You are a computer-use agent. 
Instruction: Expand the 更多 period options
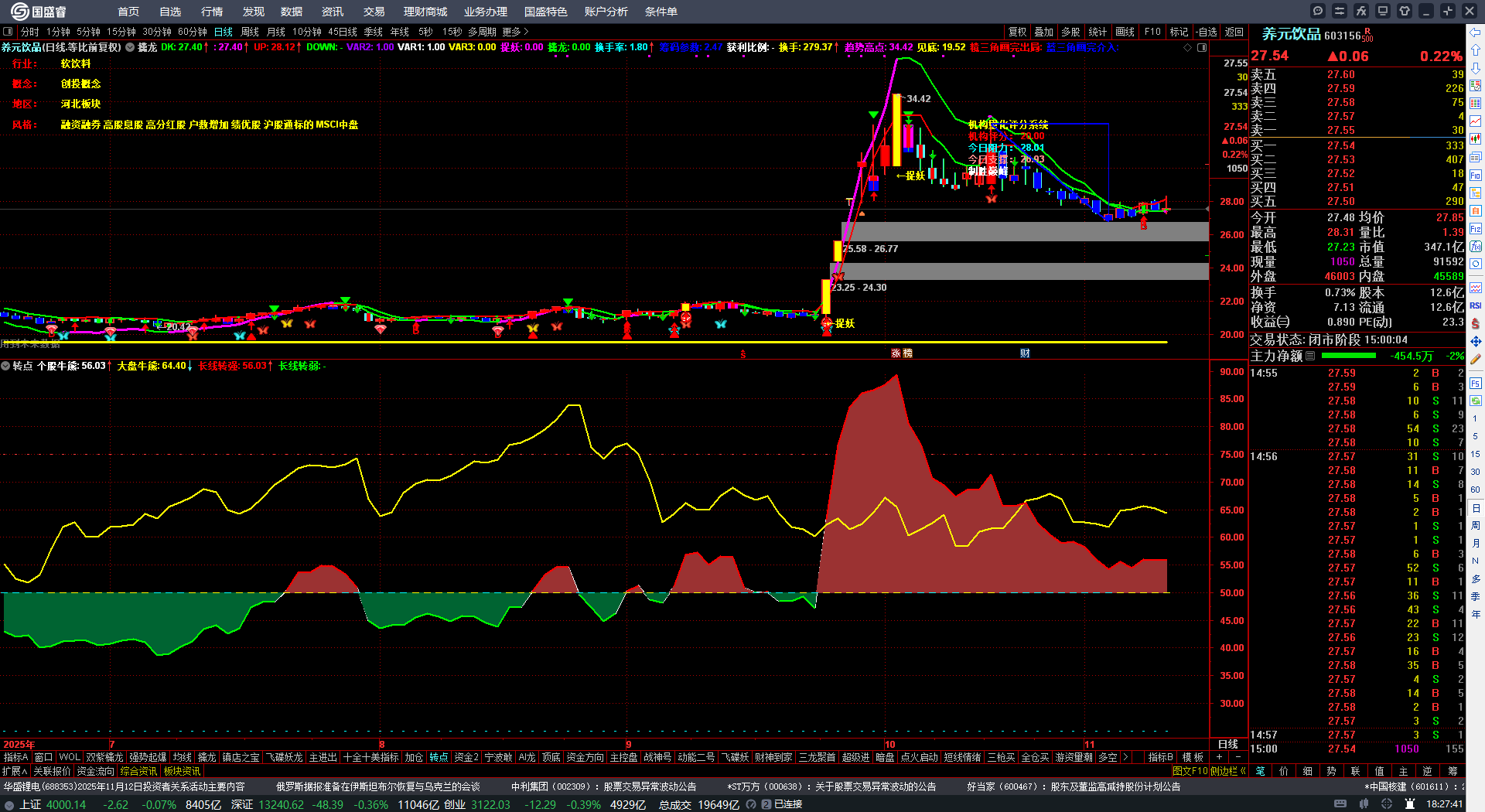[515, 32]
